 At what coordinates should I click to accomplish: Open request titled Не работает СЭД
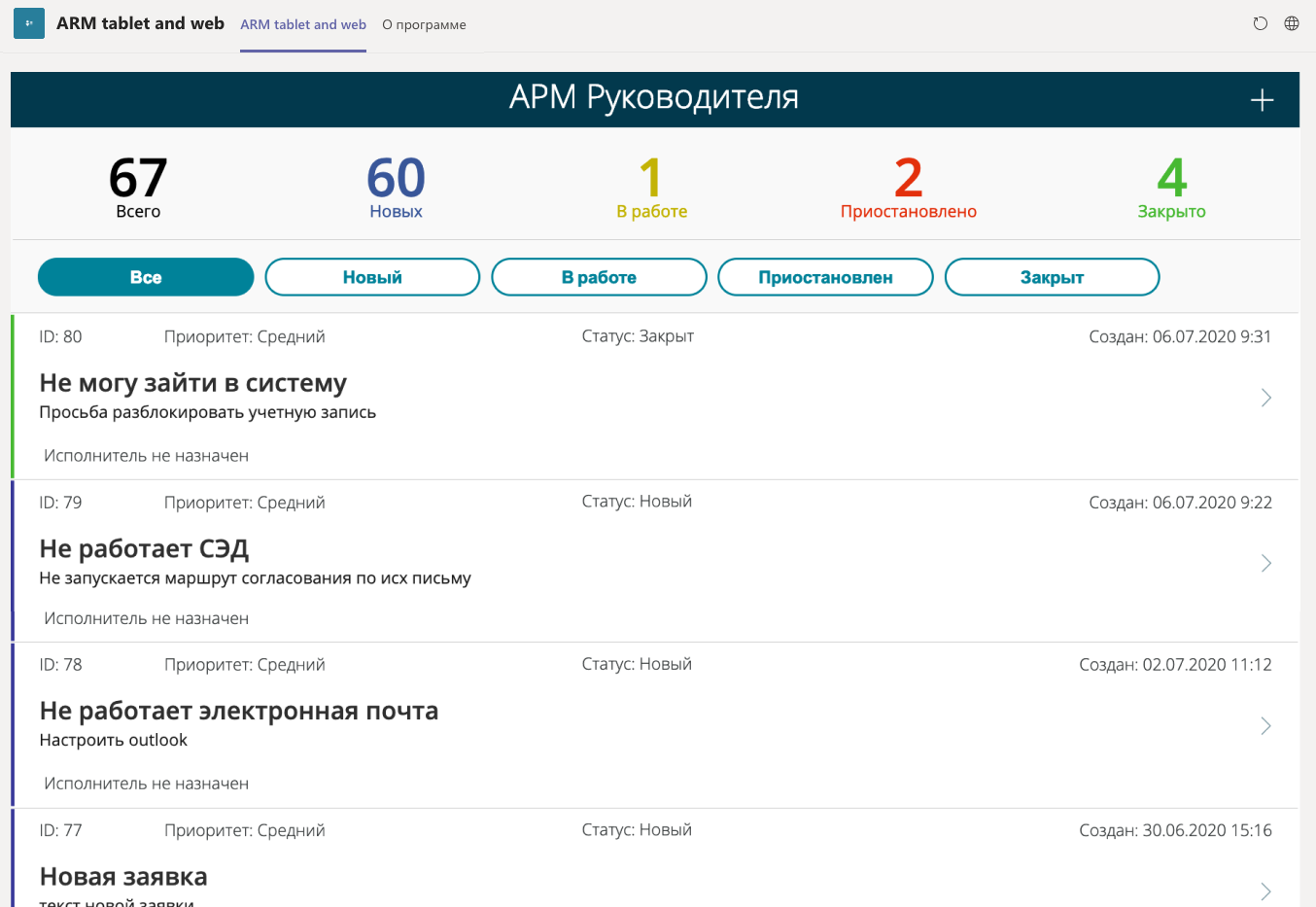pyautogui.click(x=144, y=549)
